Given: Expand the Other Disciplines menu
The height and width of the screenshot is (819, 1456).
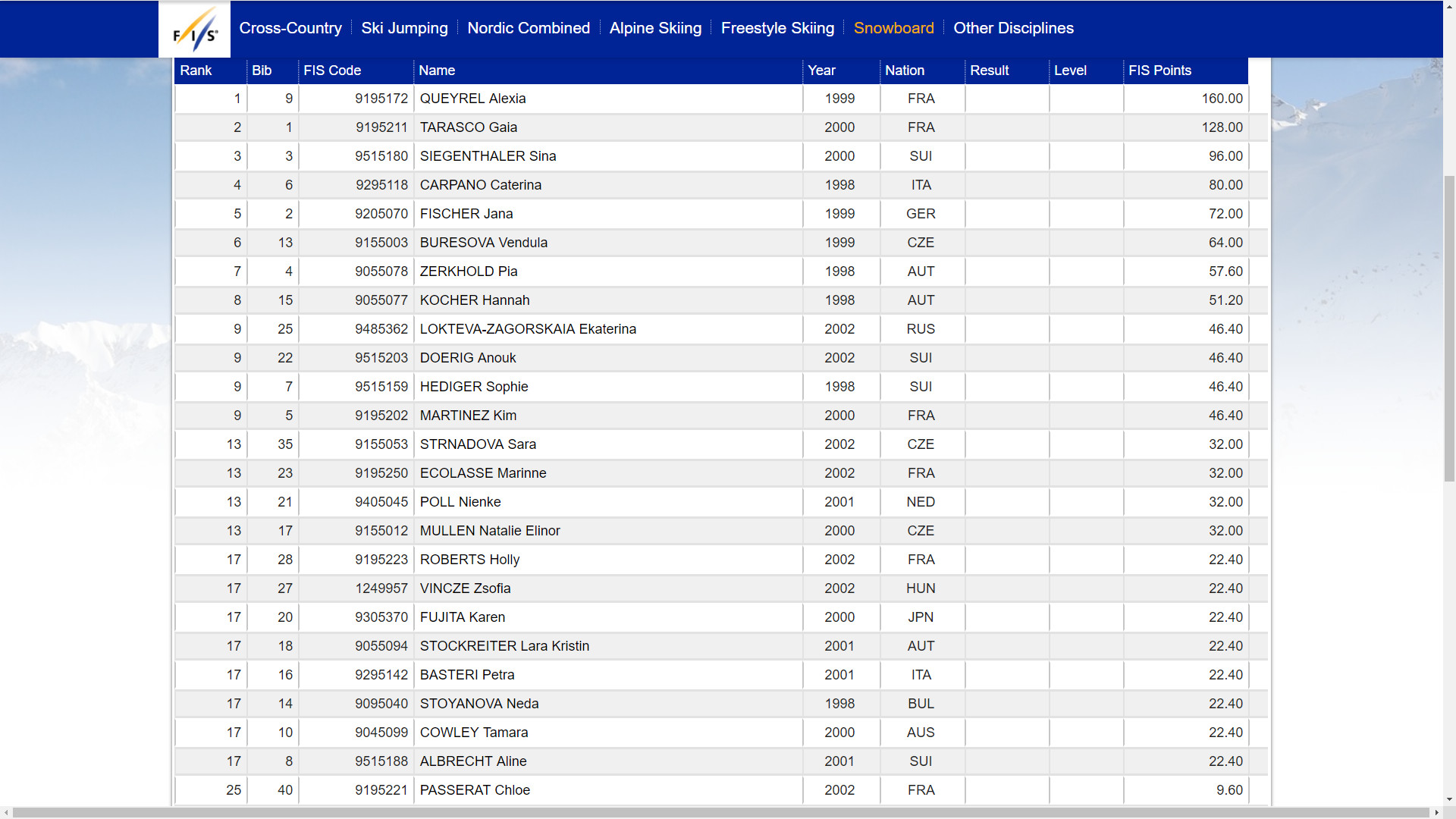Looking at the screenshot, I should [x=1013, y=28].
